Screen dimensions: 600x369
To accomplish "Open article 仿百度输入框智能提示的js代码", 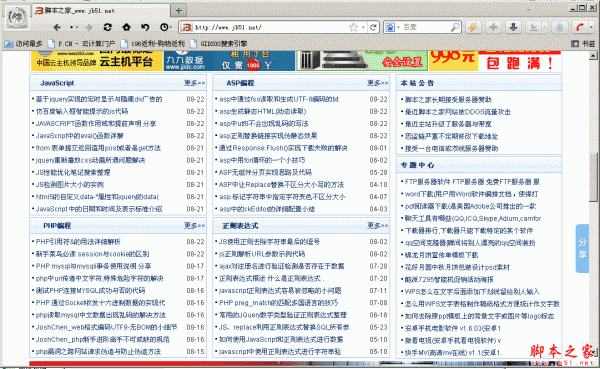I will tap(82, 111).
